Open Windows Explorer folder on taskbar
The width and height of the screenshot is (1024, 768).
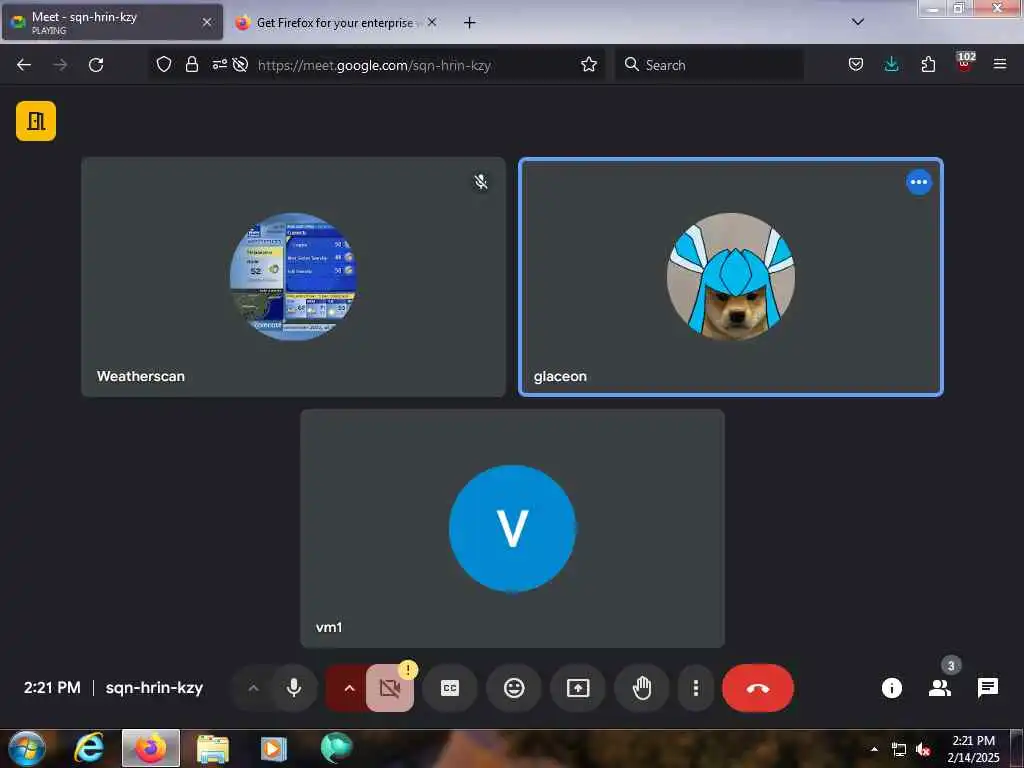[x=213, y=749]
